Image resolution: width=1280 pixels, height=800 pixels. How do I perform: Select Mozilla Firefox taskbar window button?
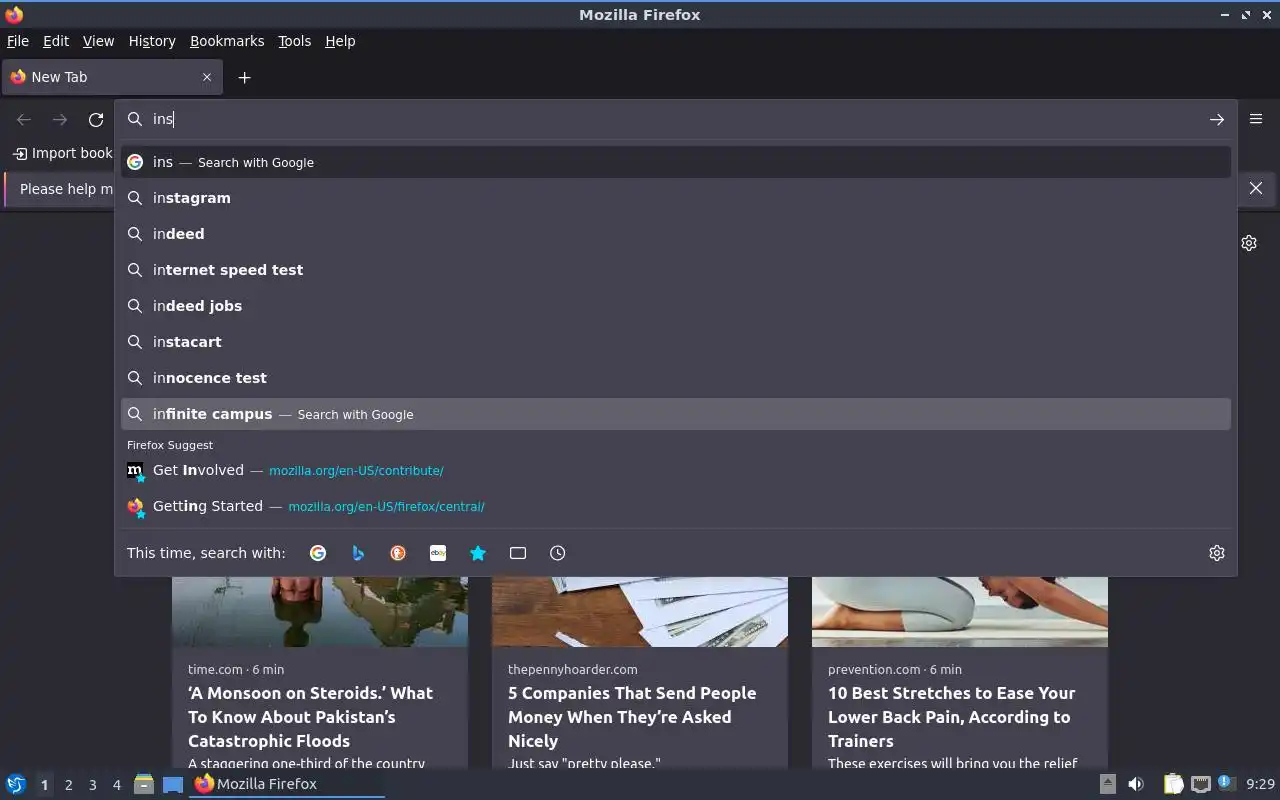click(288, 784)
